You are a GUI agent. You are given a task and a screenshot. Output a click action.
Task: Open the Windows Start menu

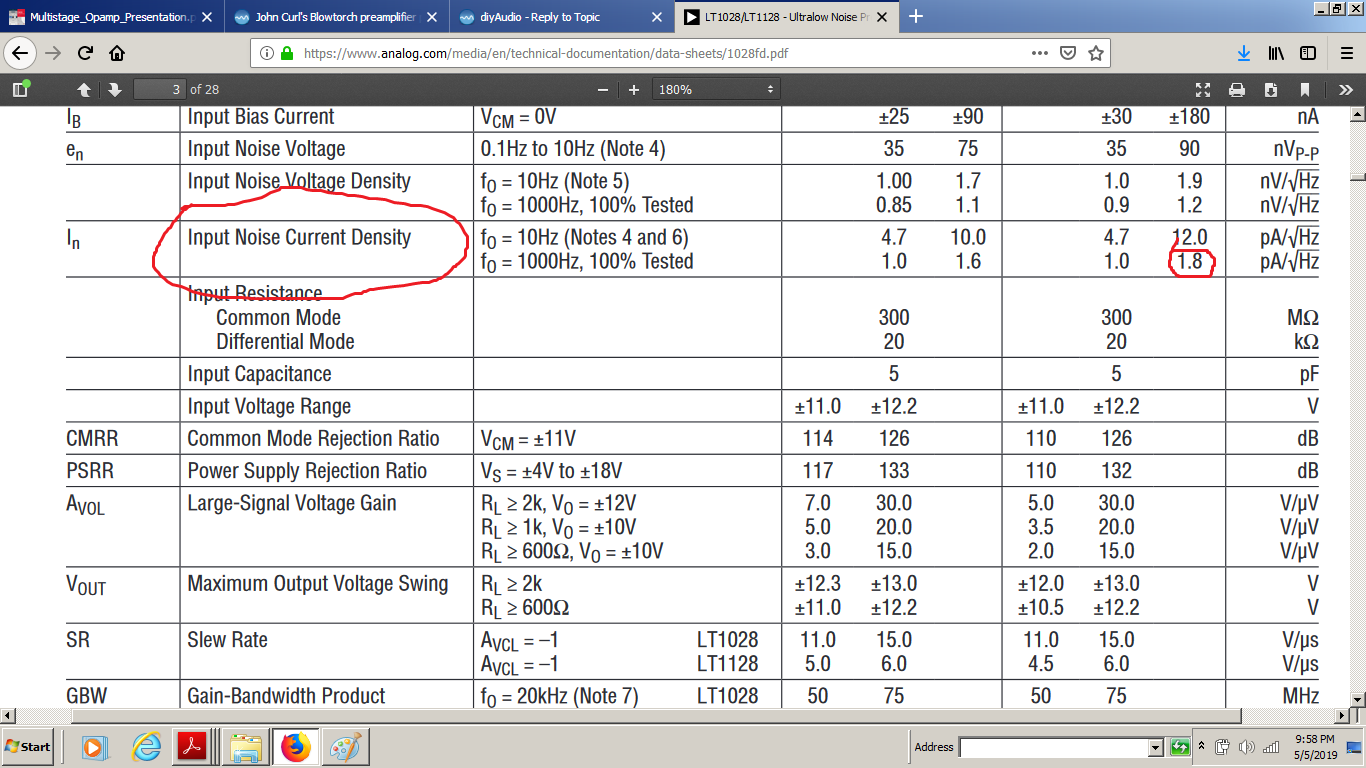point(29,747)
